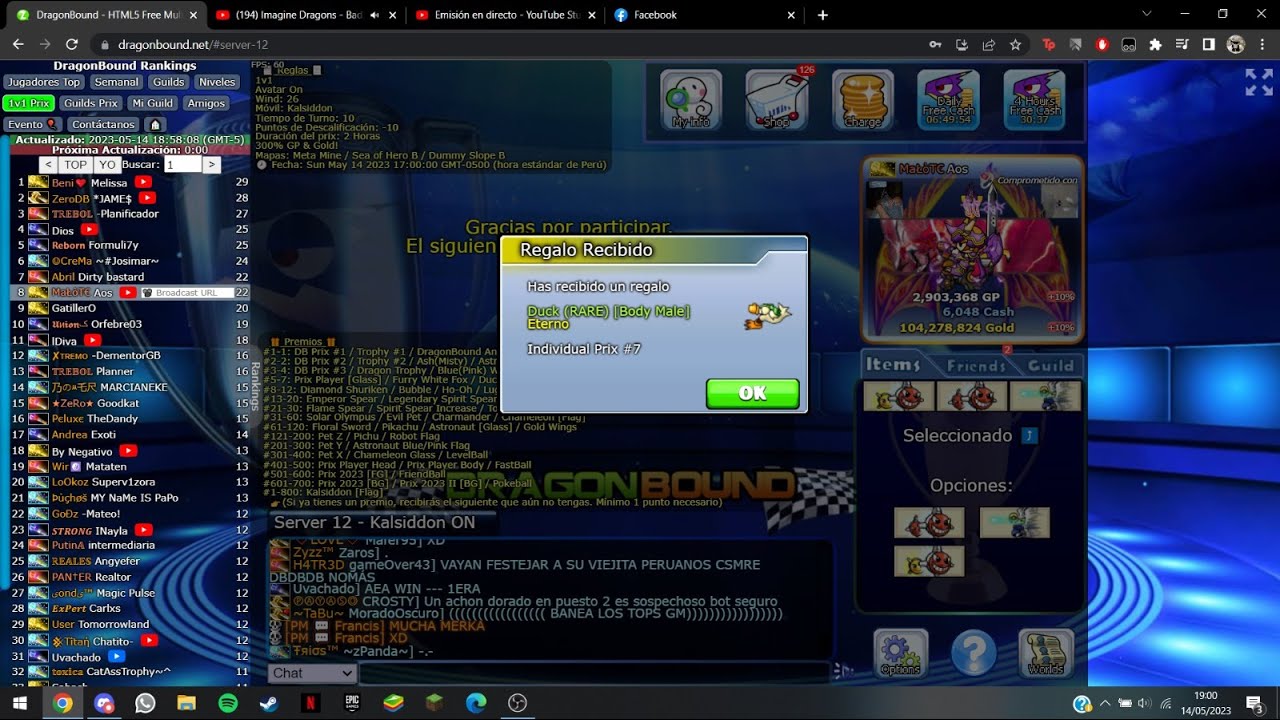Click the Buscar rank input field
Image resolution: width=1280 pixels, height=720 pixels.
182,165
